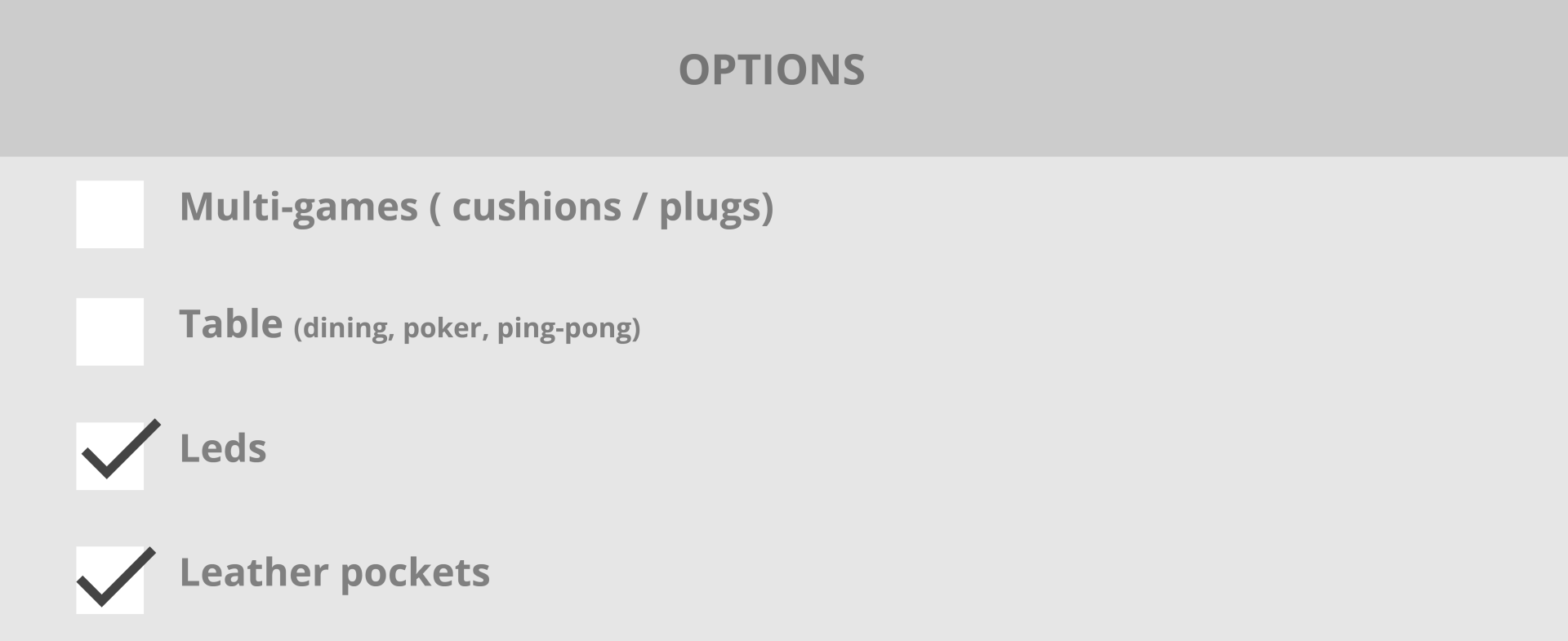
Task: Click the "( cushions / plugs)" text
Action: [x=602, y=207]
